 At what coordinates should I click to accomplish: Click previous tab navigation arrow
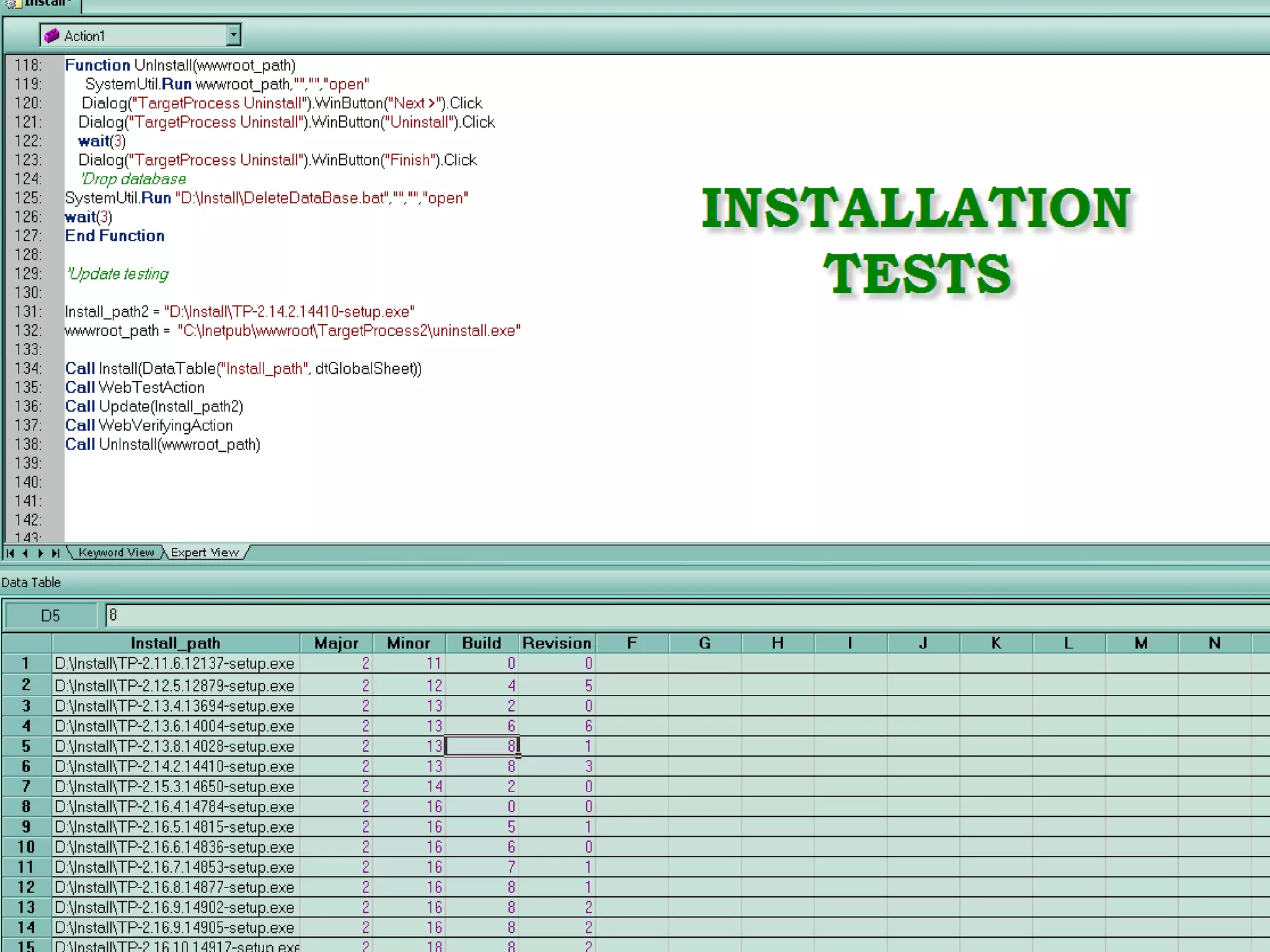coord(25,553)
